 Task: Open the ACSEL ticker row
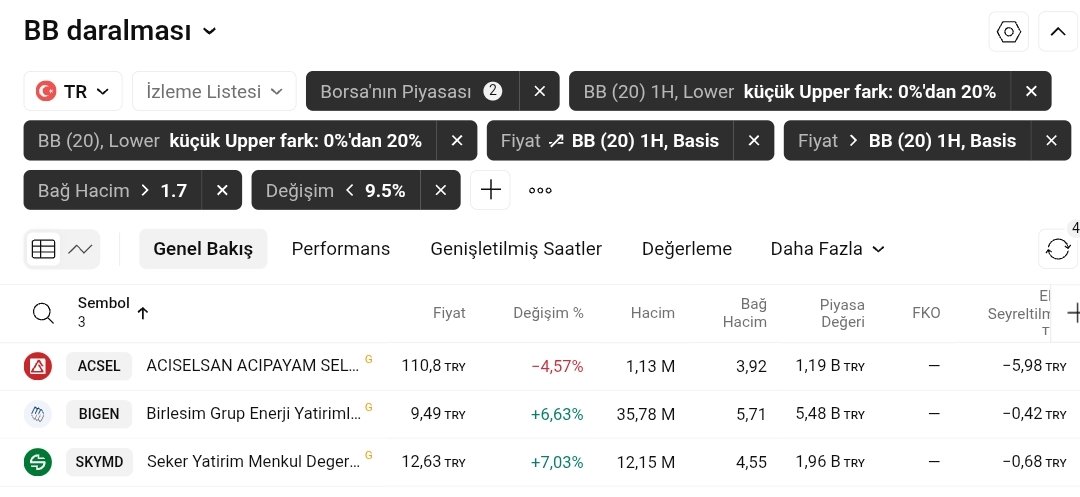pyautogui.click(x=99, y=366)
